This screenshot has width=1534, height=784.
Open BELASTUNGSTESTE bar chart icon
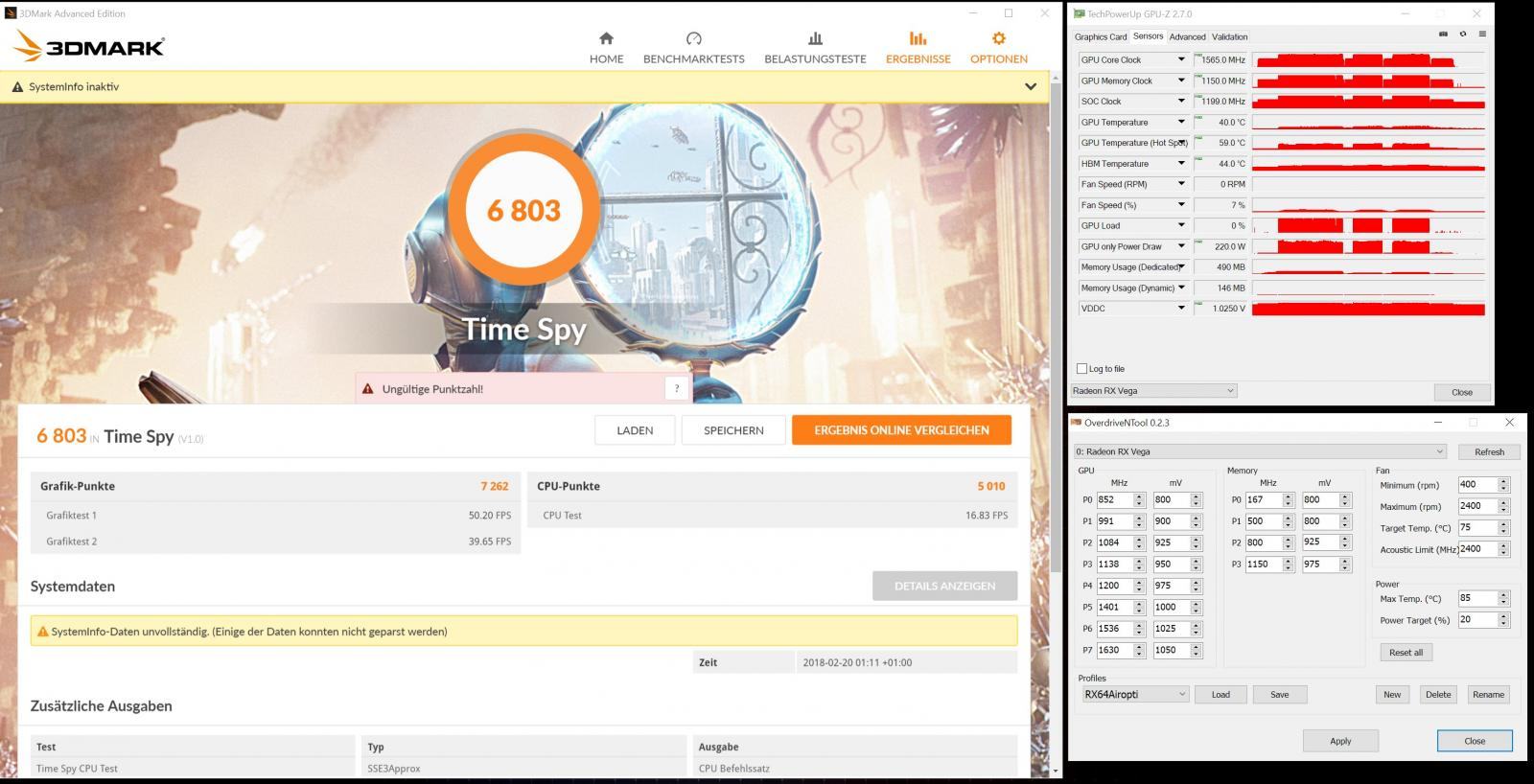[x=815, y=38]
